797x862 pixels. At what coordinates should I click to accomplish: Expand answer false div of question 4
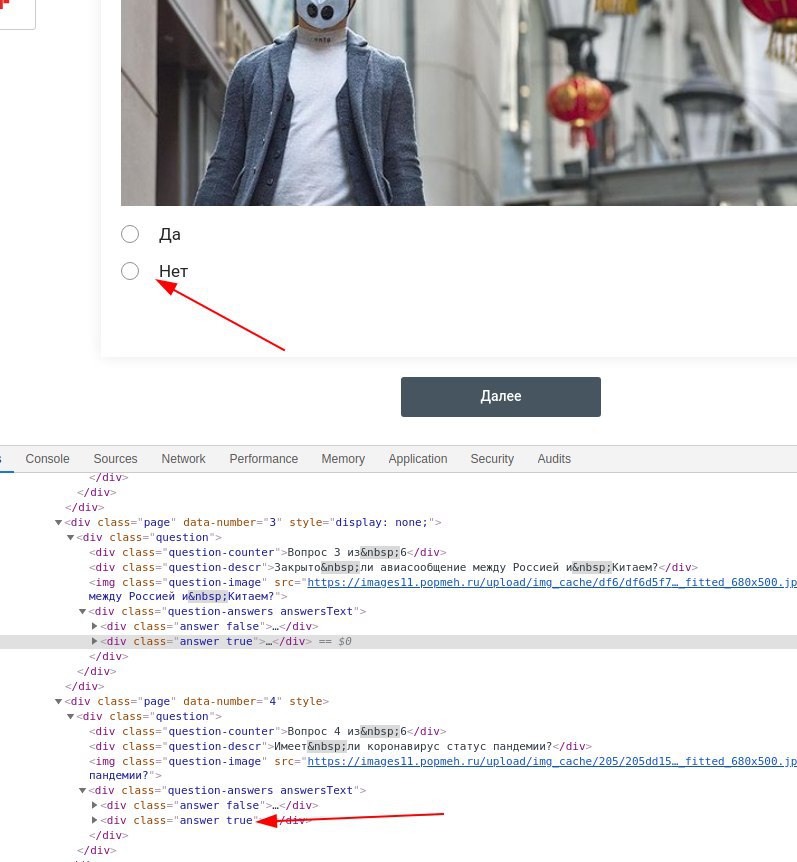pyautogui.click(x=95, y=805)
